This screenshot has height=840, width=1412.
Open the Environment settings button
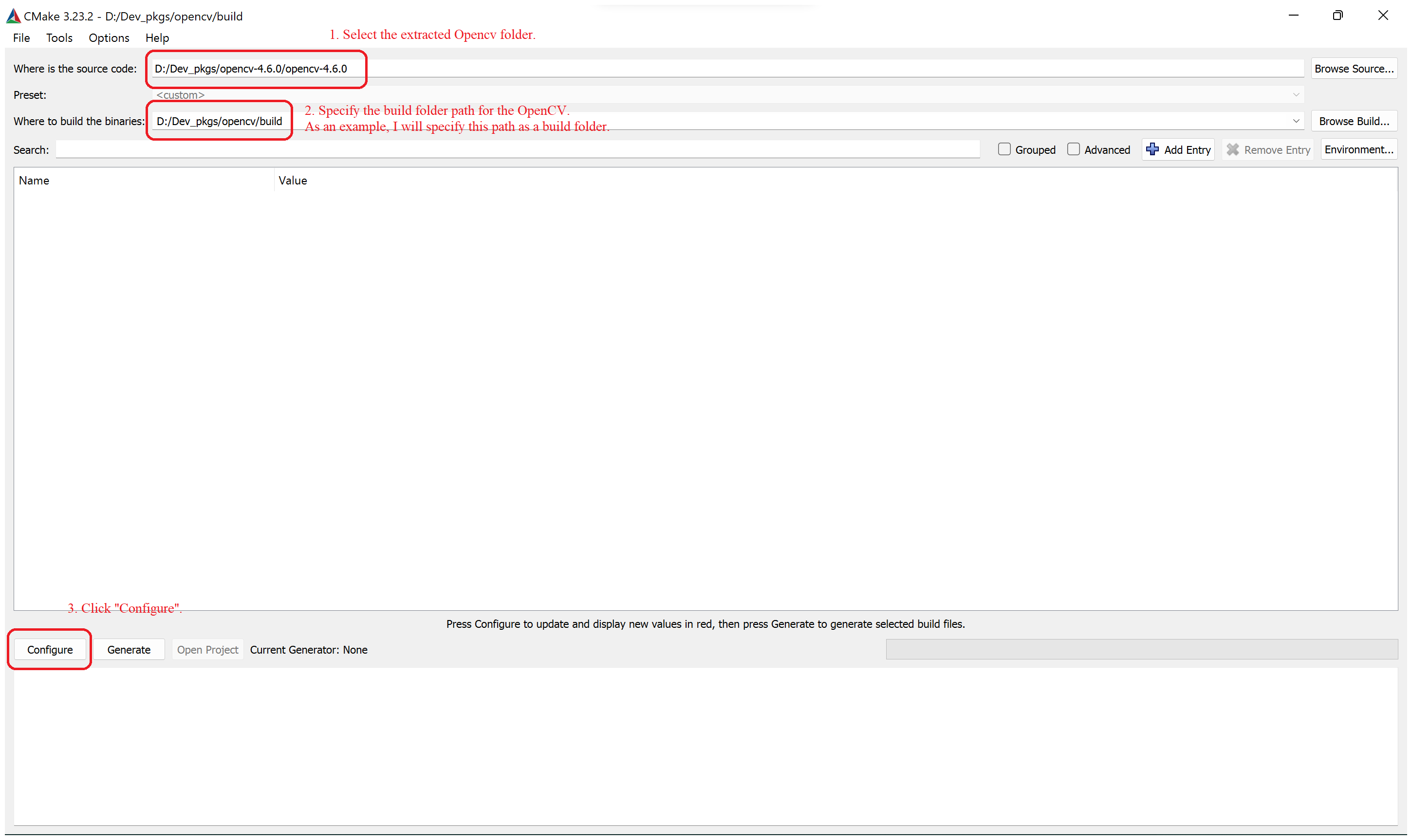[x=1358, y=149]
